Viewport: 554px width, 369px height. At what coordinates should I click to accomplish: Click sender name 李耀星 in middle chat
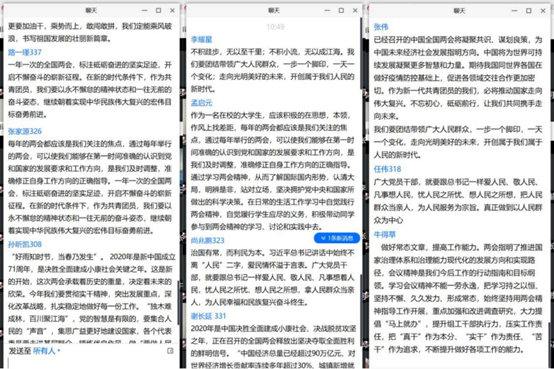[x=201, y=40]
